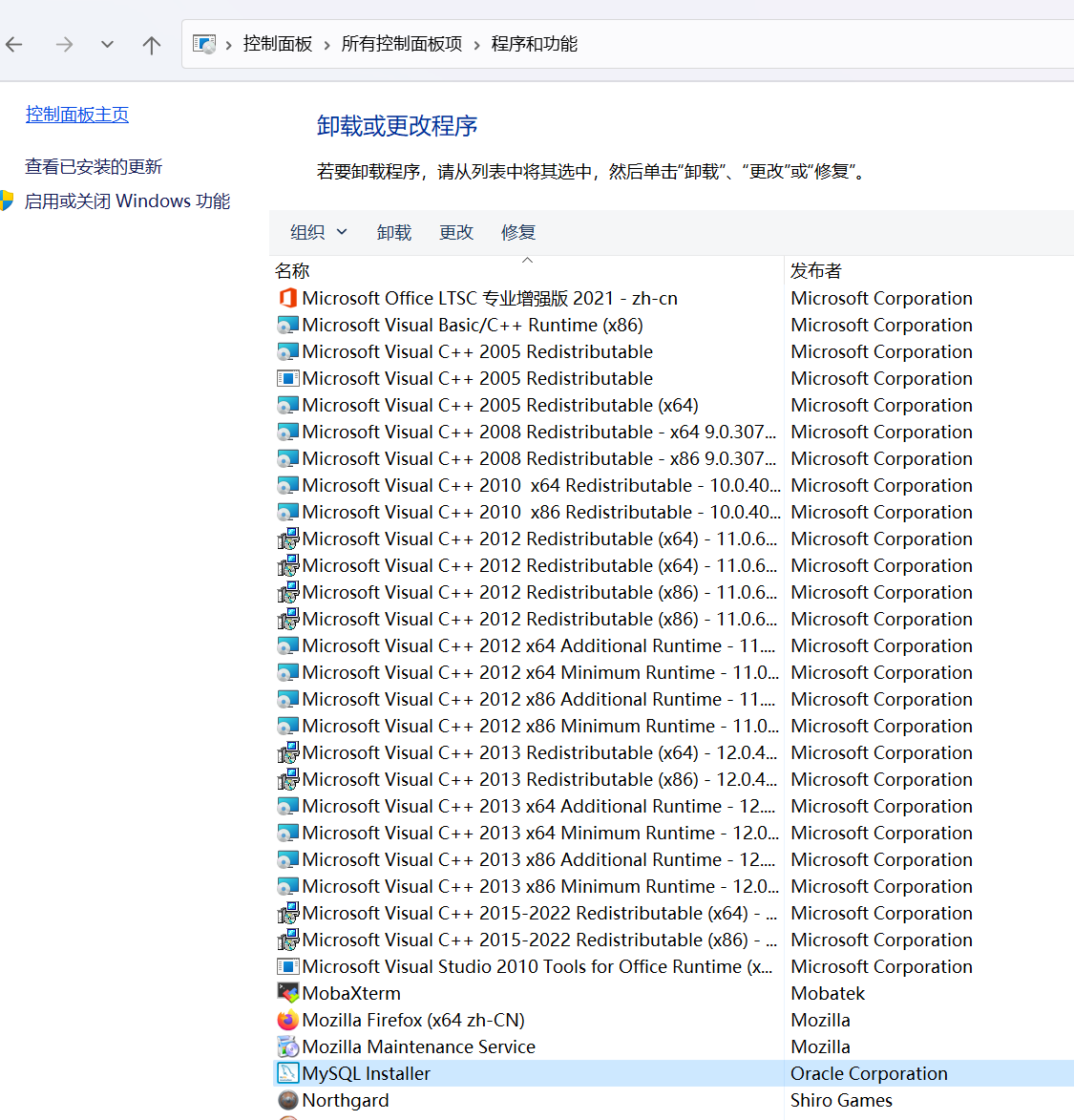Click the Back navigation arrow
The height and width of the screenshot is (1120, 1074).
click(x=14, y=45)
